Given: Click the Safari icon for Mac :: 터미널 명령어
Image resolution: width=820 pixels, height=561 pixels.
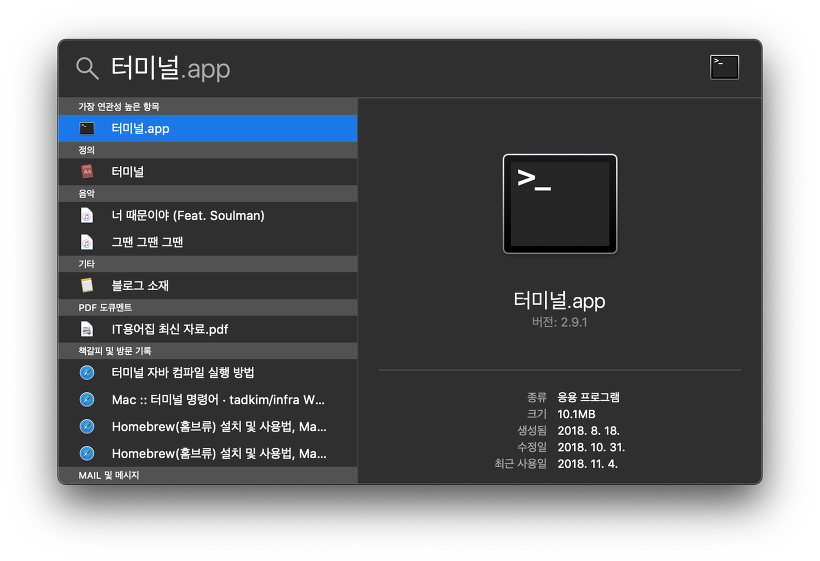Looking at the screenshot, I should click(x=87, y=399).
